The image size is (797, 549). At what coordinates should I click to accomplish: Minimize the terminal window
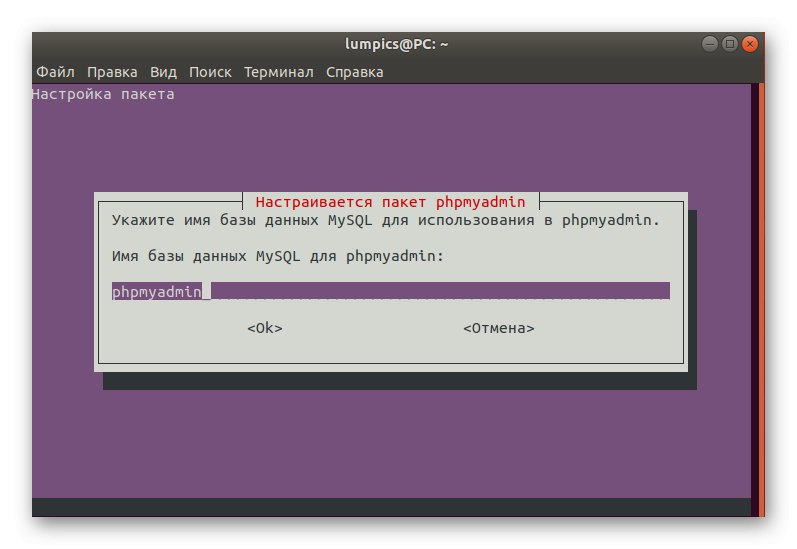(x=710, y=44)
